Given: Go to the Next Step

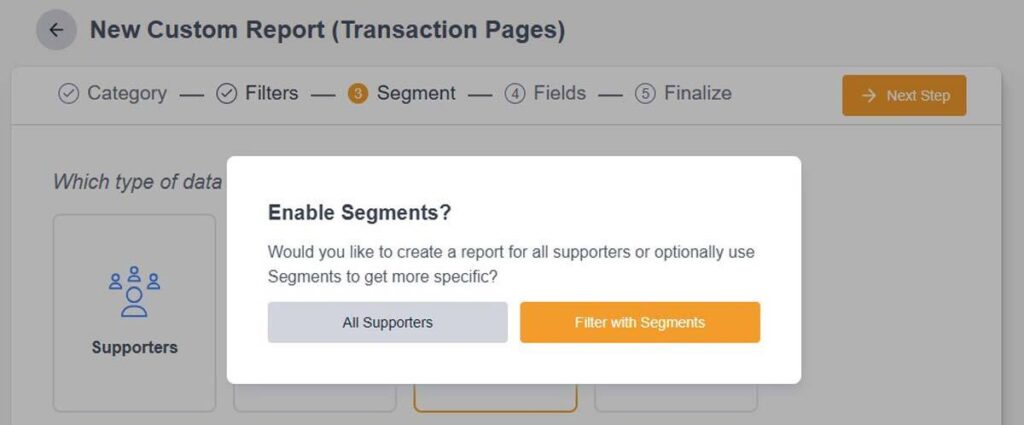Looking at the screenshot, I should coord(904,95).
